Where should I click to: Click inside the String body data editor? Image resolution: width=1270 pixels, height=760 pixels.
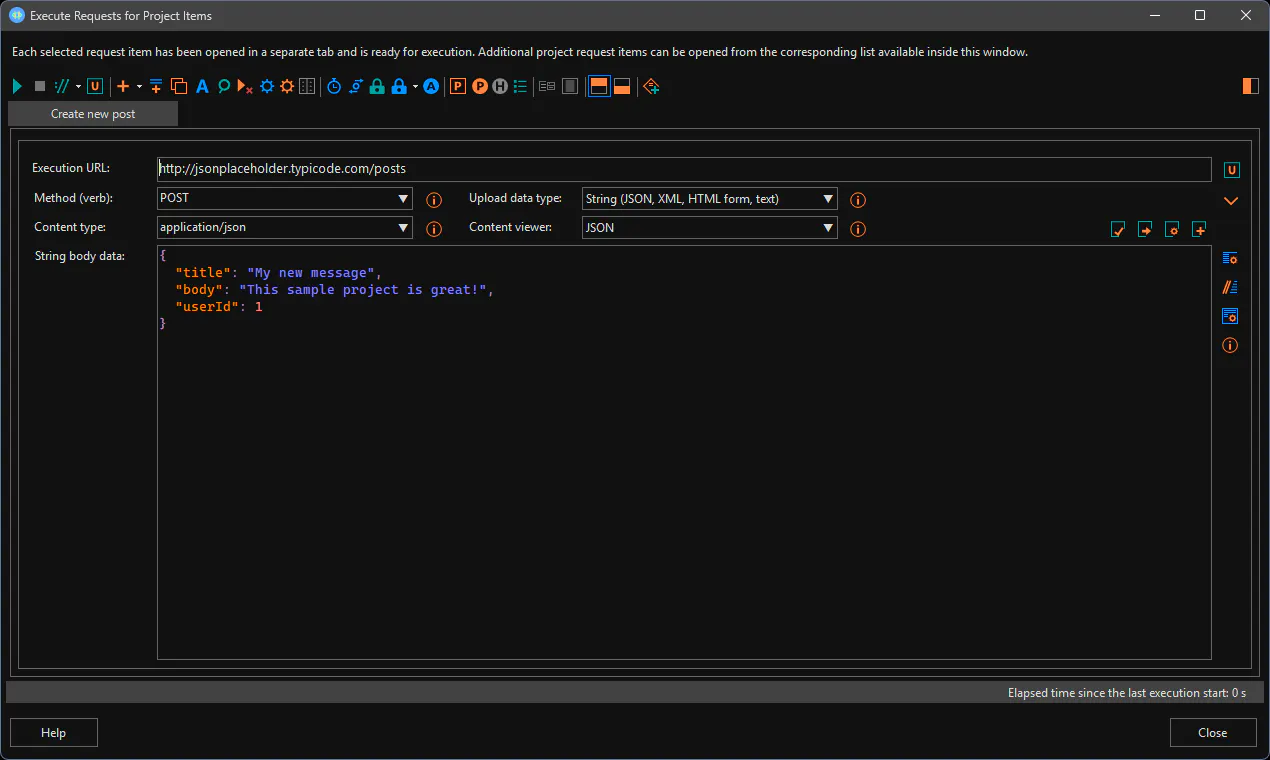pyautogui.click(x=684, y=452)
